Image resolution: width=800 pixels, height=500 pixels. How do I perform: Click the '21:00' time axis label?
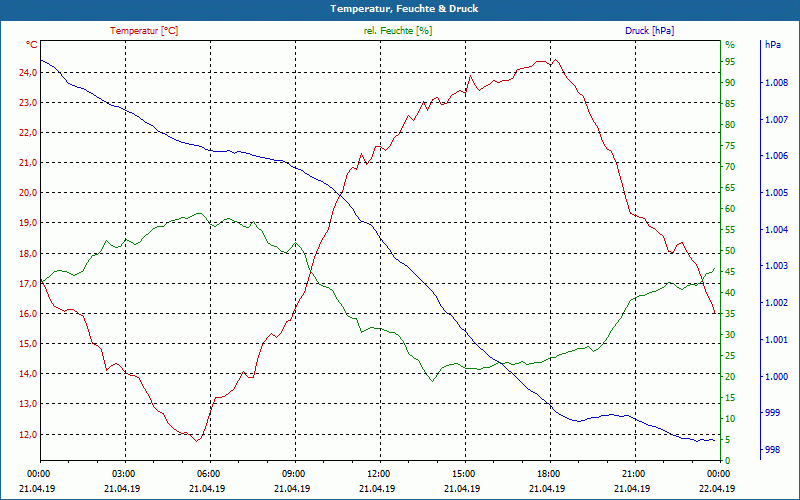(x=633, y=473)
